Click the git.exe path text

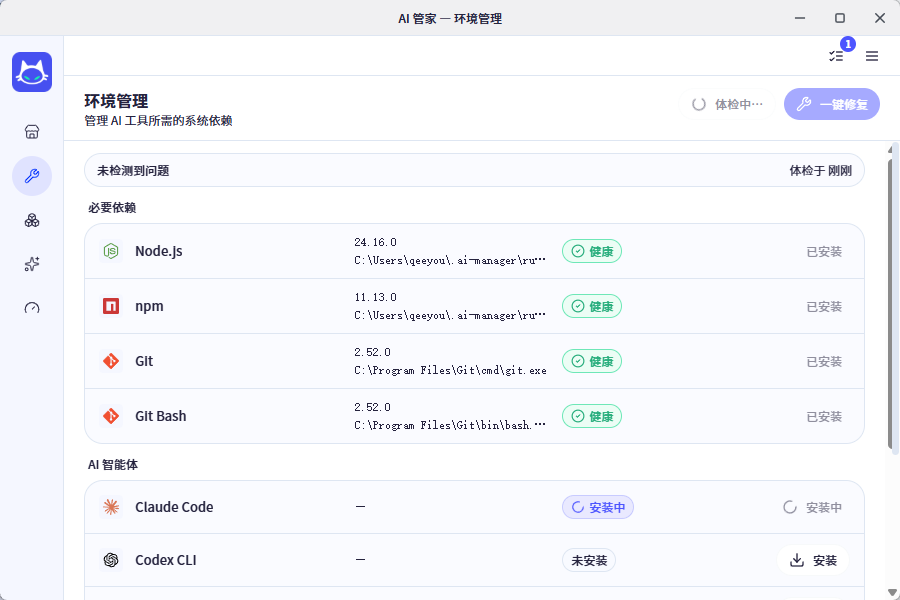click(x=450, y=370)
